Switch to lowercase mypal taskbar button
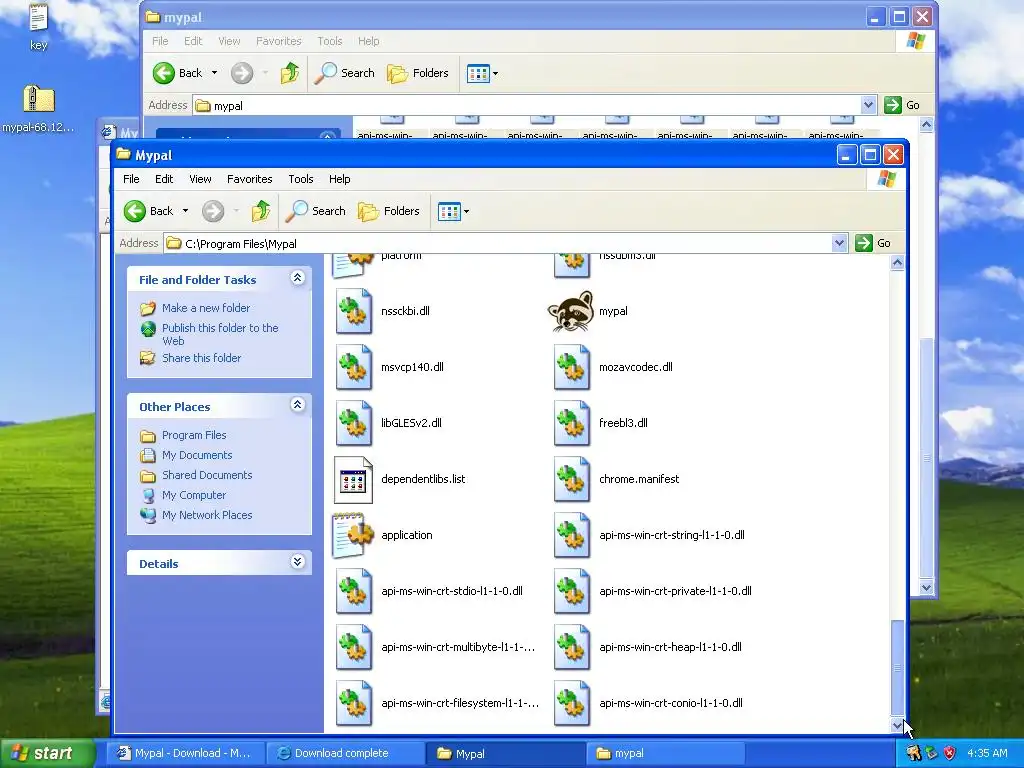Screen dimensions: 1024x768 664,754
